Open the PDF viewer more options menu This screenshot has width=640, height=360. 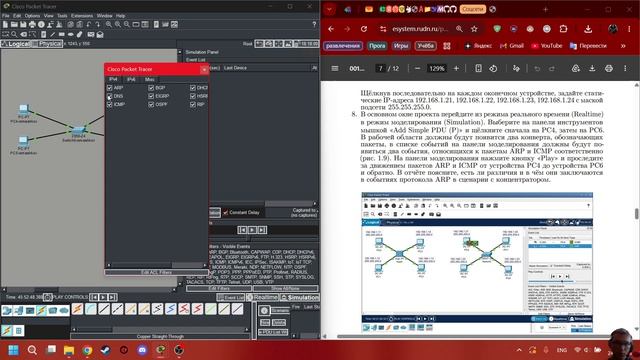pos(625,69)
